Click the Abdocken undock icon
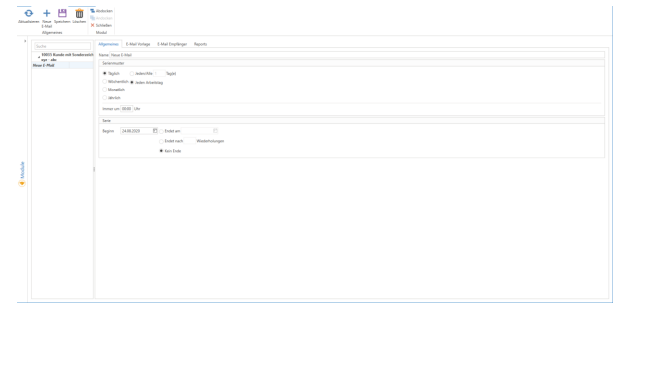Viewport: 656px width, 386px height. click(x=92, y=11)
